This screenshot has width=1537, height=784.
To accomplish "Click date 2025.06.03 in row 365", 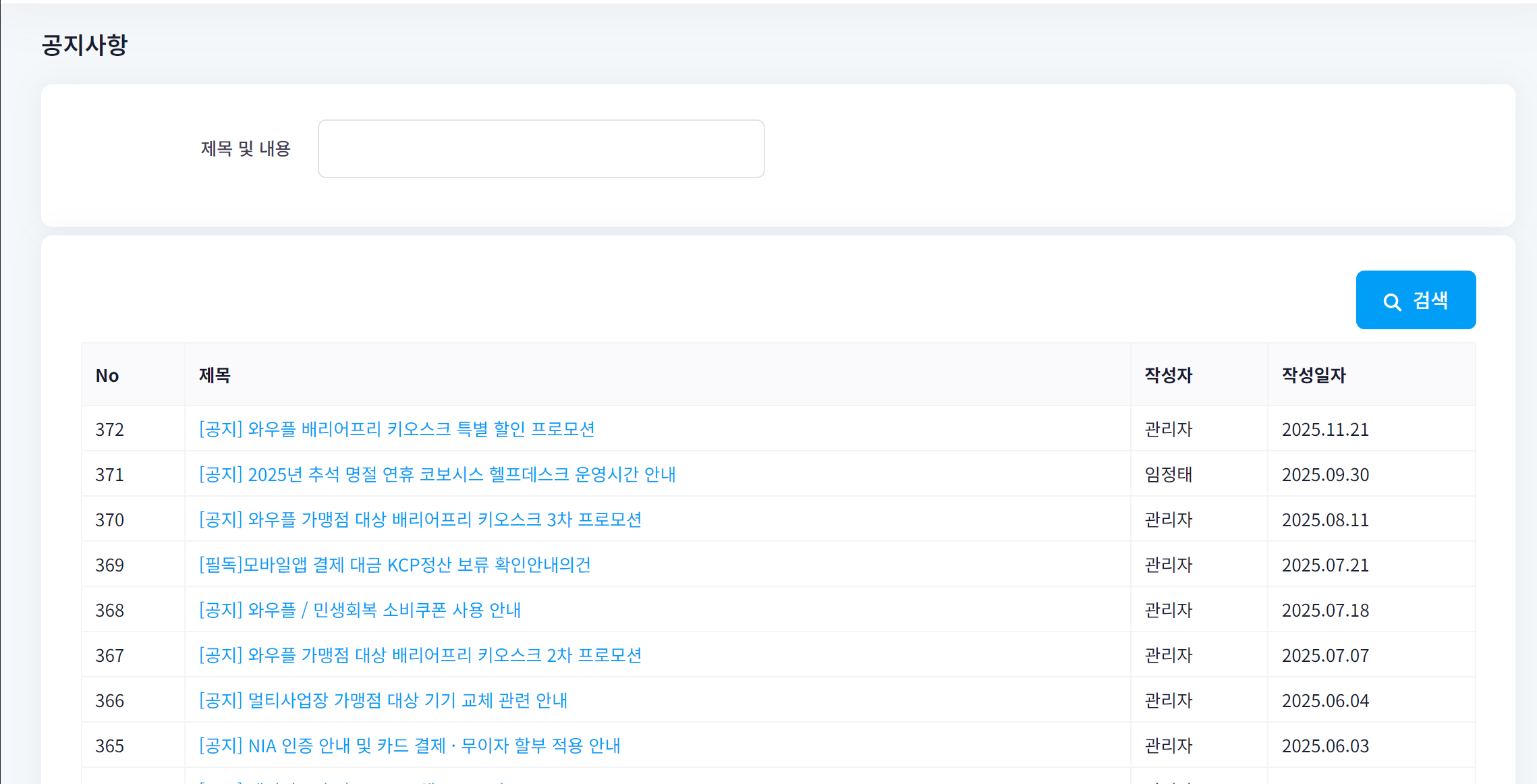I will [1325, 746].
